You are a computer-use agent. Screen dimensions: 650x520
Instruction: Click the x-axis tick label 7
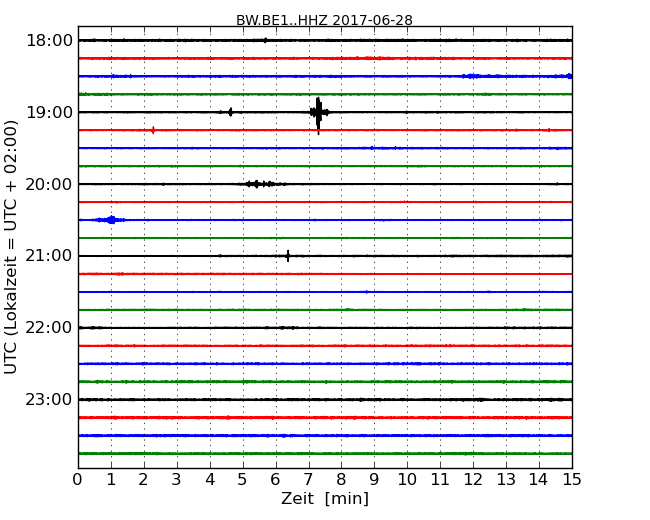click(308, 479)
